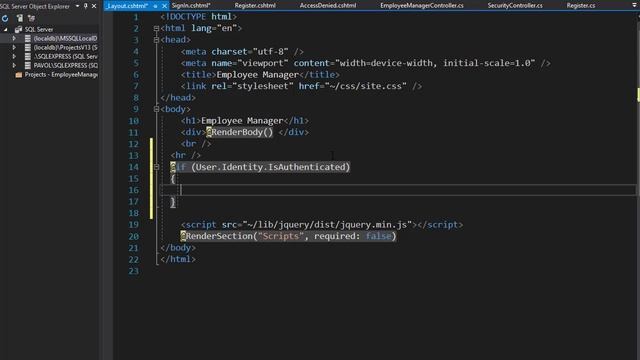
Task: Click the server icon of .\SQLEXPRESS
Action: [28, 56]
